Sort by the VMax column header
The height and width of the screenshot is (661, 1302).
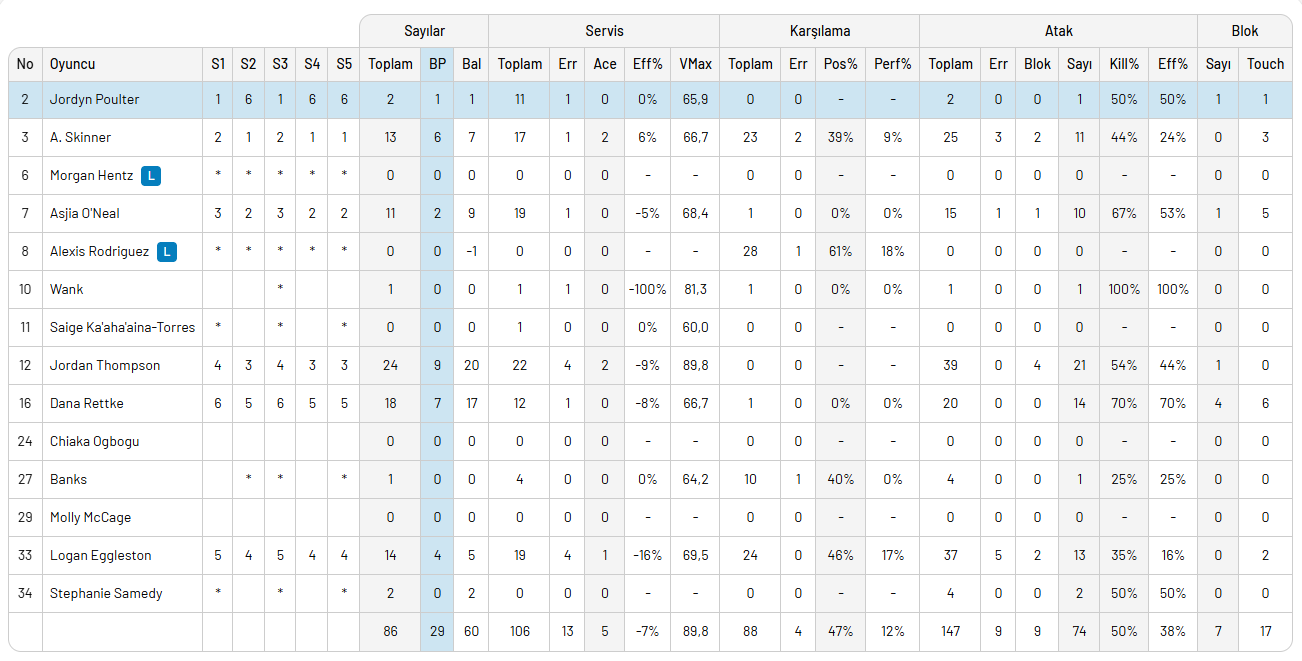point(695,64)
